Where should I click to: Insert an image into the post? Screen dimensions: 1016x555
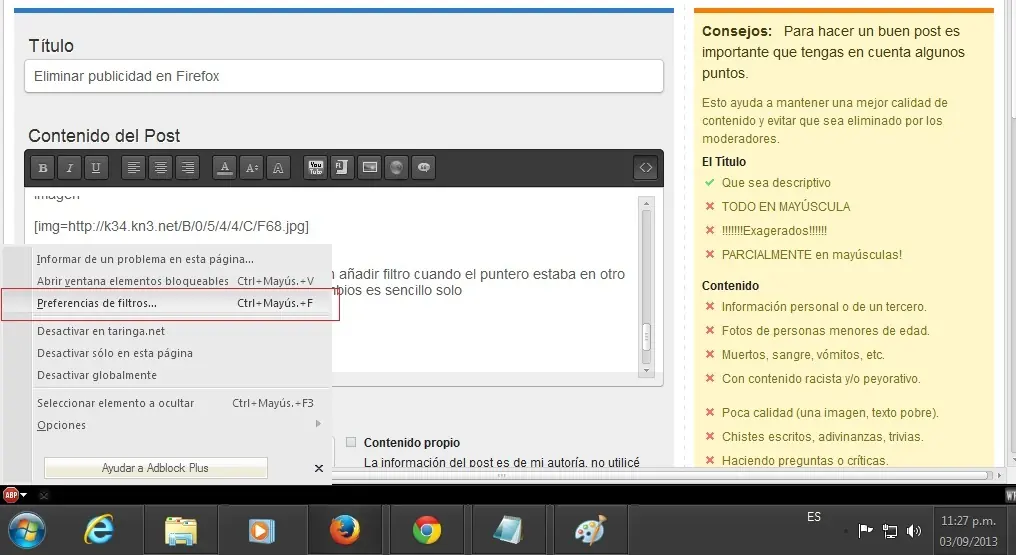(369, 168)
